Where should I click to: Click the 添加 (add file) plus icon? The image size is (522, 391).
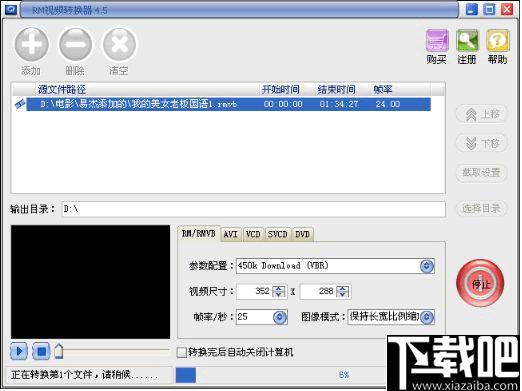(x=31, y=44)
